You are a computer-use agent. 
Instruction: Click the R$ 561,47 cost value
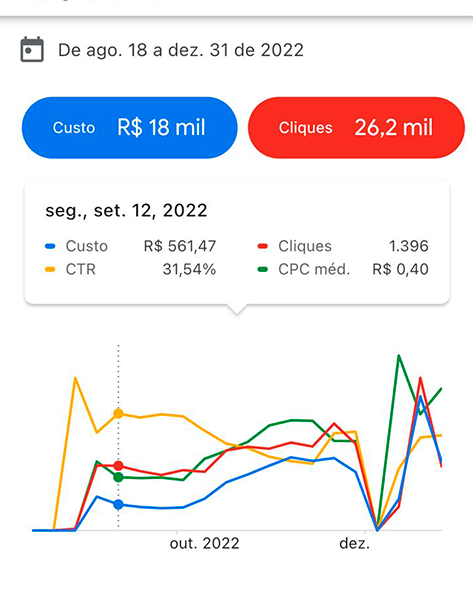coord(180,246)
